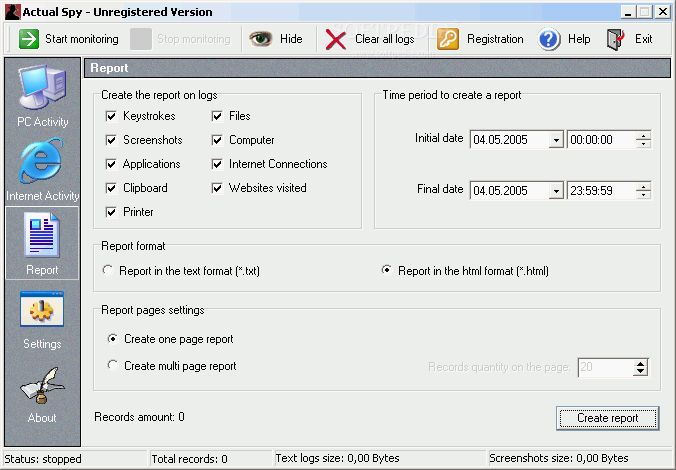
Task: Choose Create multi page report option
Action: [x=113, y=366]
